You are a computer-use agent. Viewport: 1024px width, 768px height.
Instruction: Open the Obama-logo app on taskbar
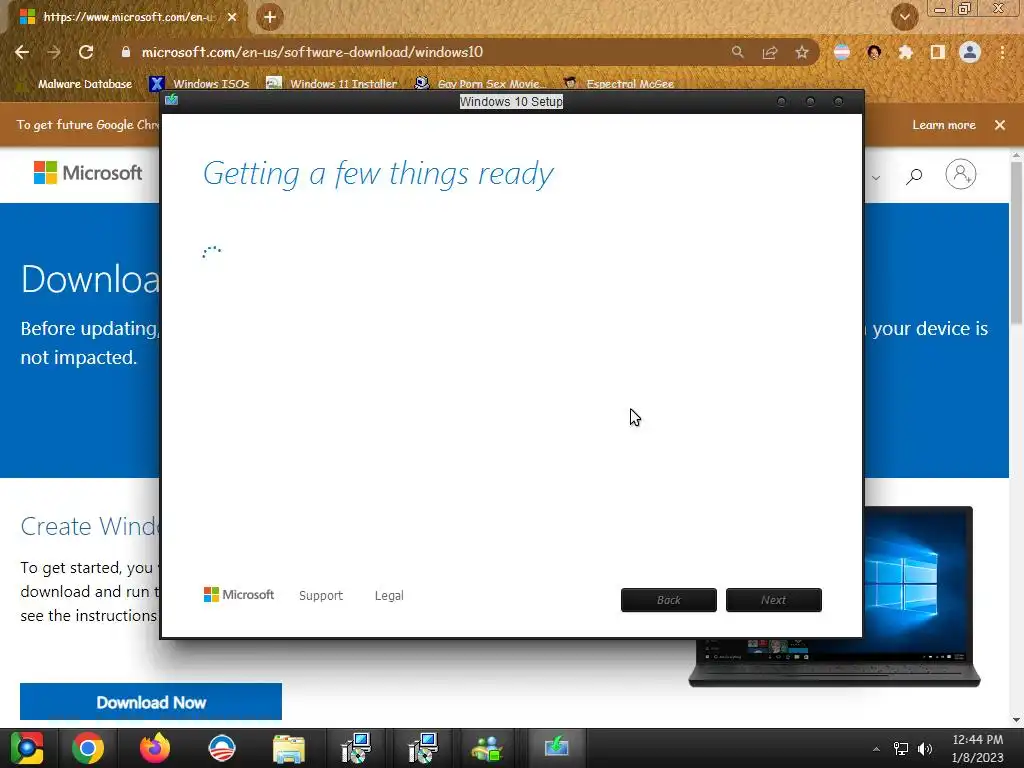[222, 748]
